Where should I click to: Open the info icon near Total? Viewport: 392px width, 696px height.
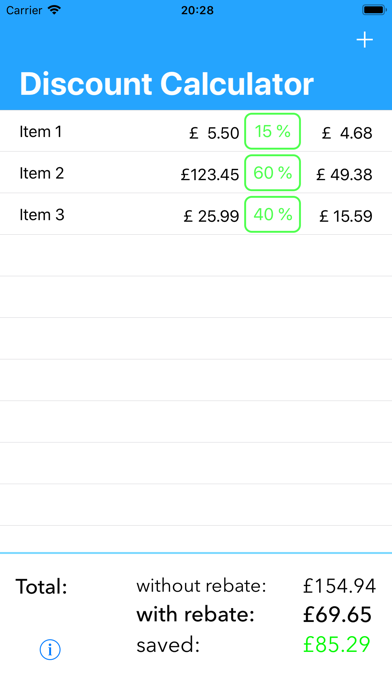(50, 650)
